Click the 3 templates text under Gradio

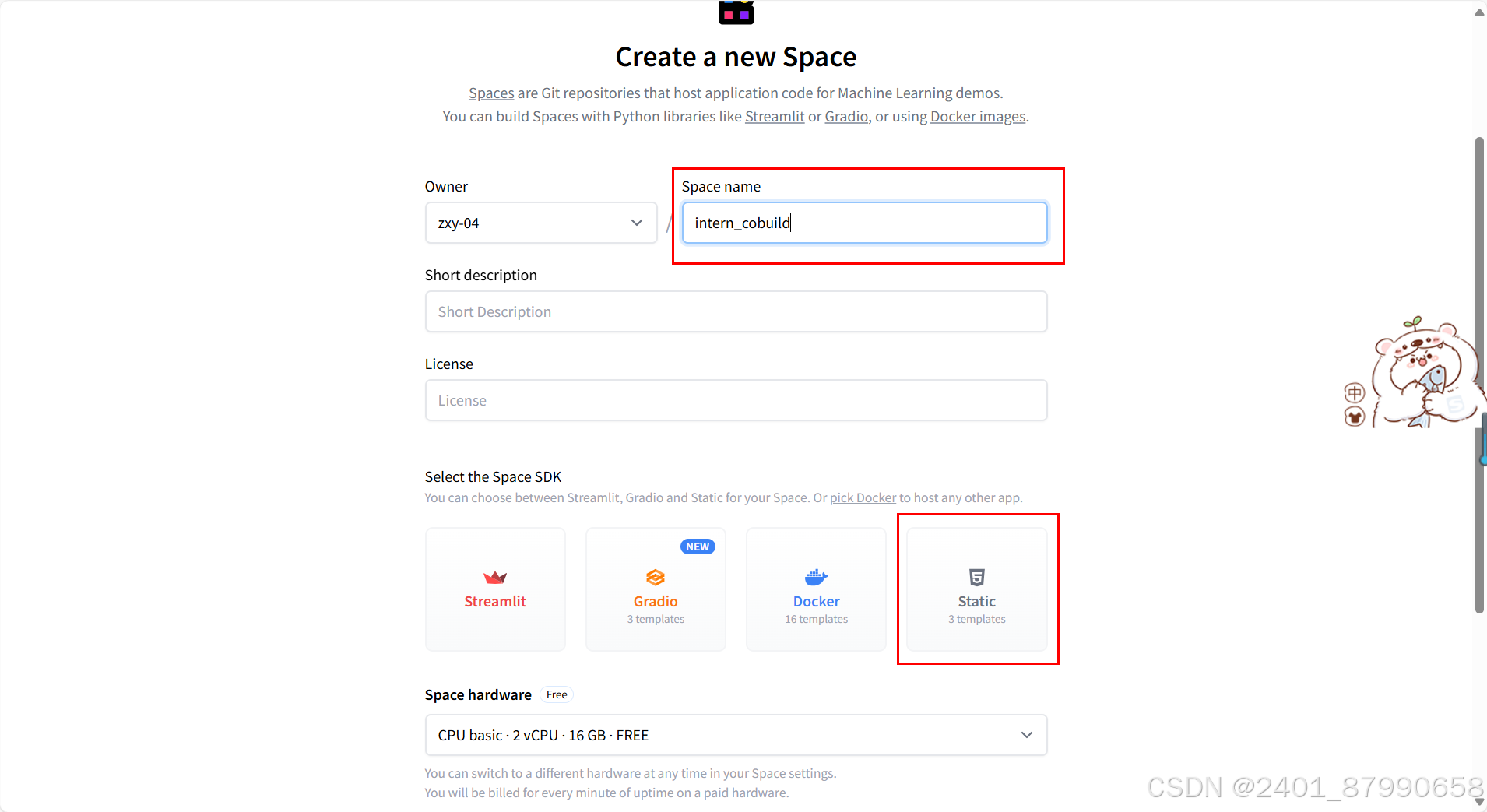coord(656,619)
